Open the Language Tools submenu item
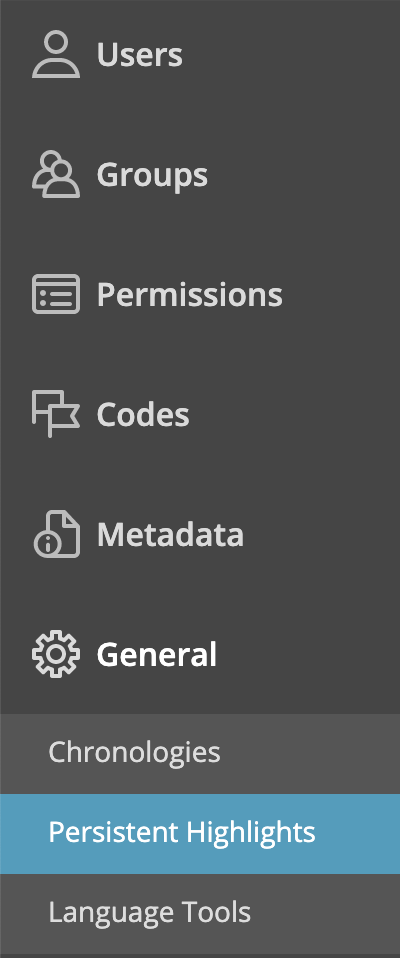 pyautogui.click(x=200, y=913)
